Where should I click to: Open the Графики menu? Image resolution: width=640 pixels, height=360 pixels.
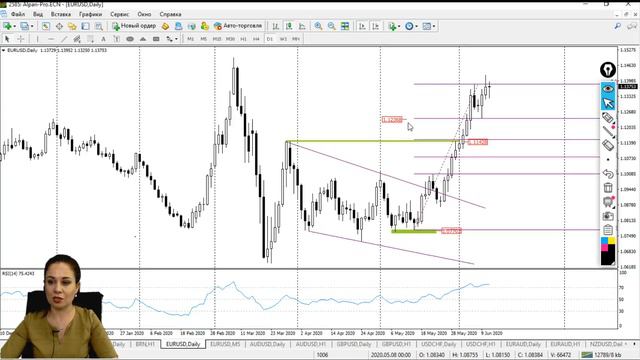(91, 14)
